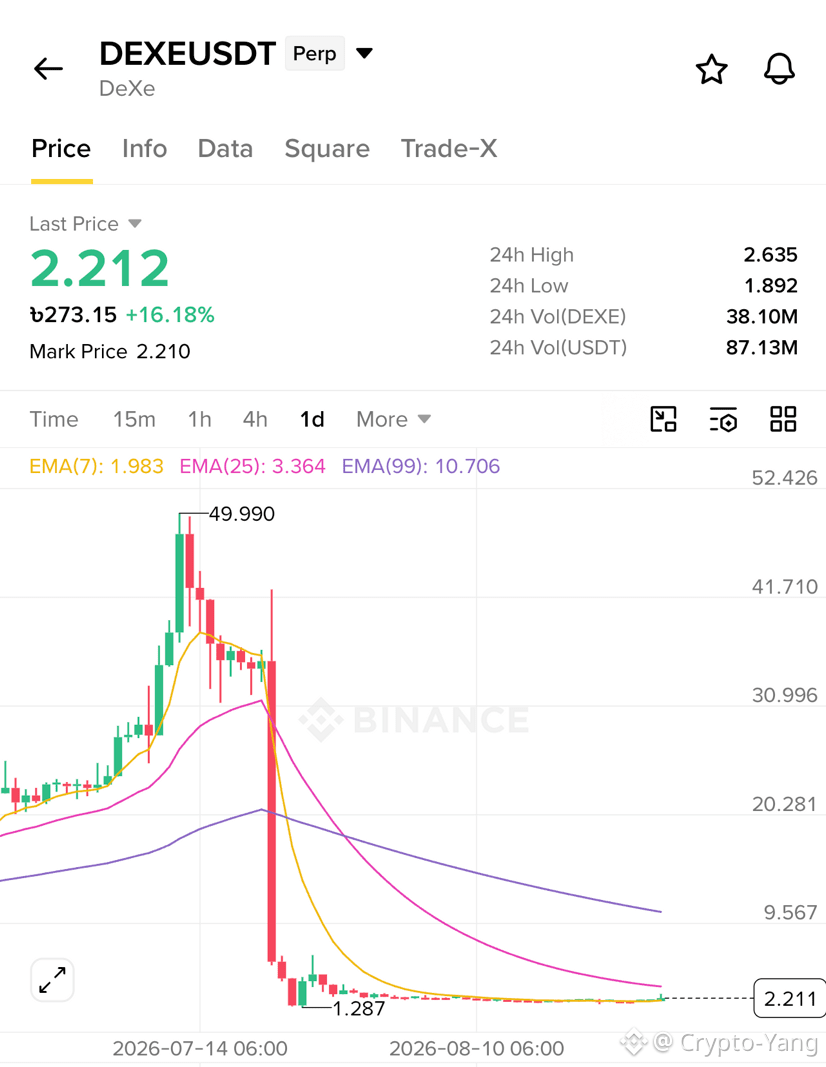Select the 1d chart interval
Viewport: 826px width, 1067px height.
pyautogui.click(x=312, y=419)
